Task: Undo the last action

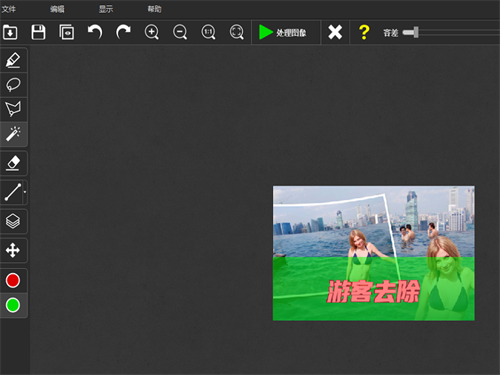Action: (95, 32)
